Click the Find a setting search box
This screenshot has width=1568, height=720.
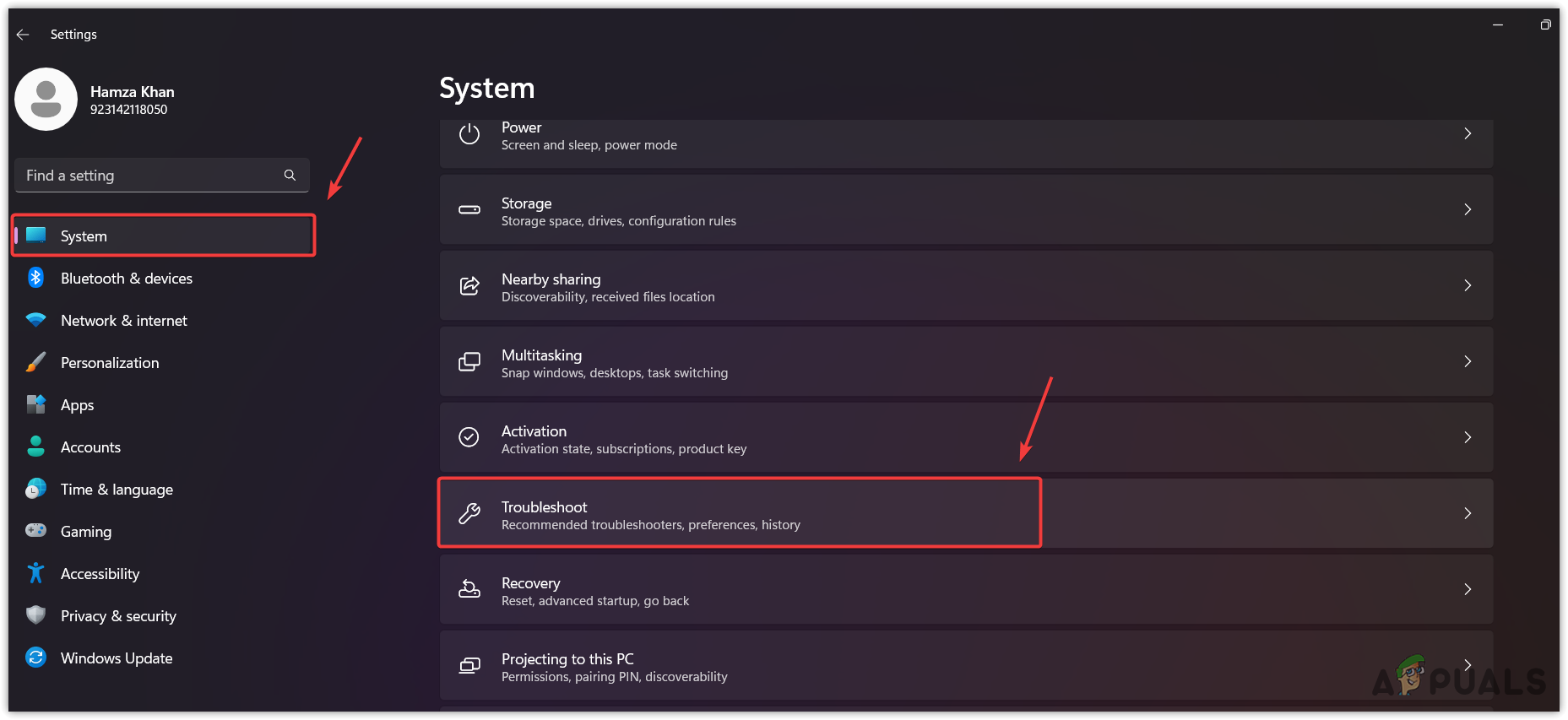pos(152,176)
